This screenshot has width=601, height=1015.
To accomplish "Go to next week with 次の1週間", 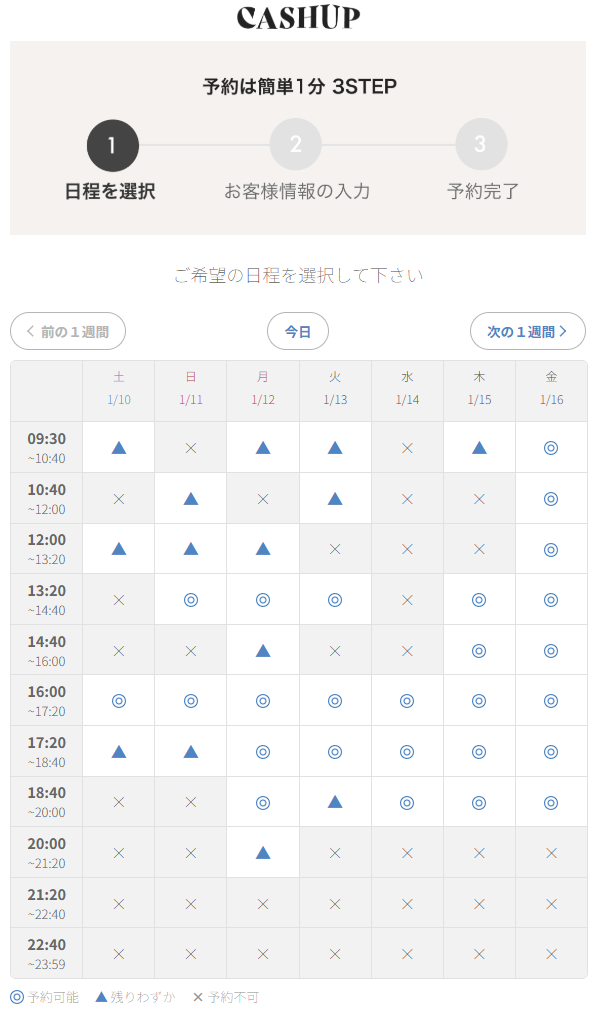I will click(527, 332).
